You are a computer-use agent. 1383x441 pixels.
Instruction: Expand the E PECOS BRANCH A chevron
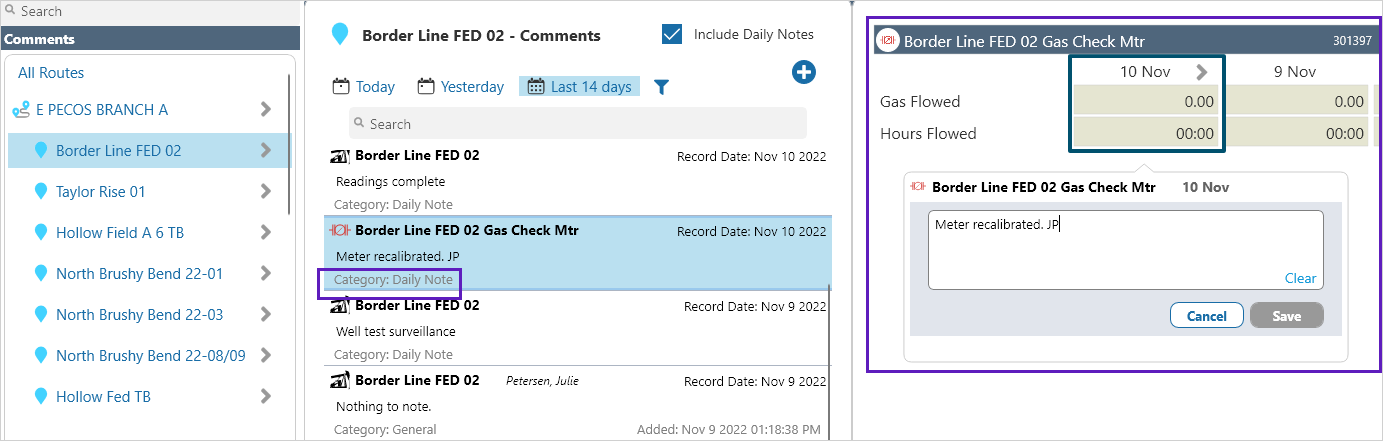click(x=266, y=109)
